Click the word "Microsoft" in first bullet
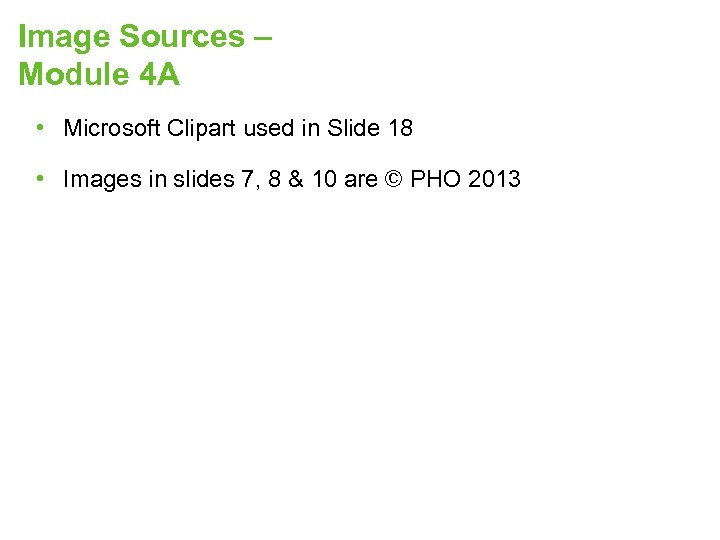The height and width of the screenshot is (540, 720). click(112, 128)
